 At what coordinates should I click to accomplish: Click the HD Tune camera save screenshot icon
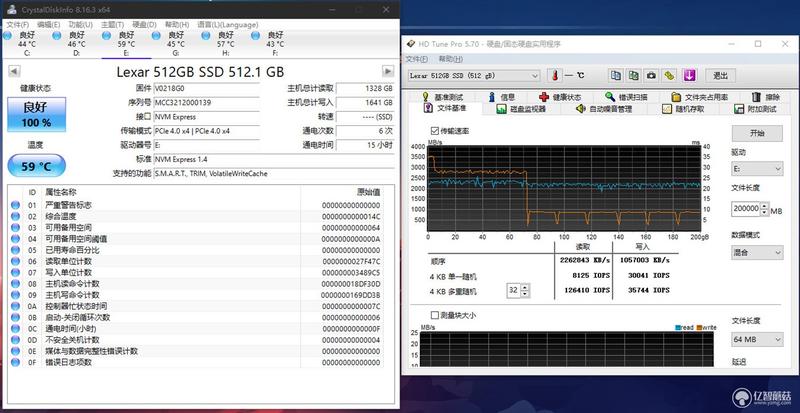[652, 76]
